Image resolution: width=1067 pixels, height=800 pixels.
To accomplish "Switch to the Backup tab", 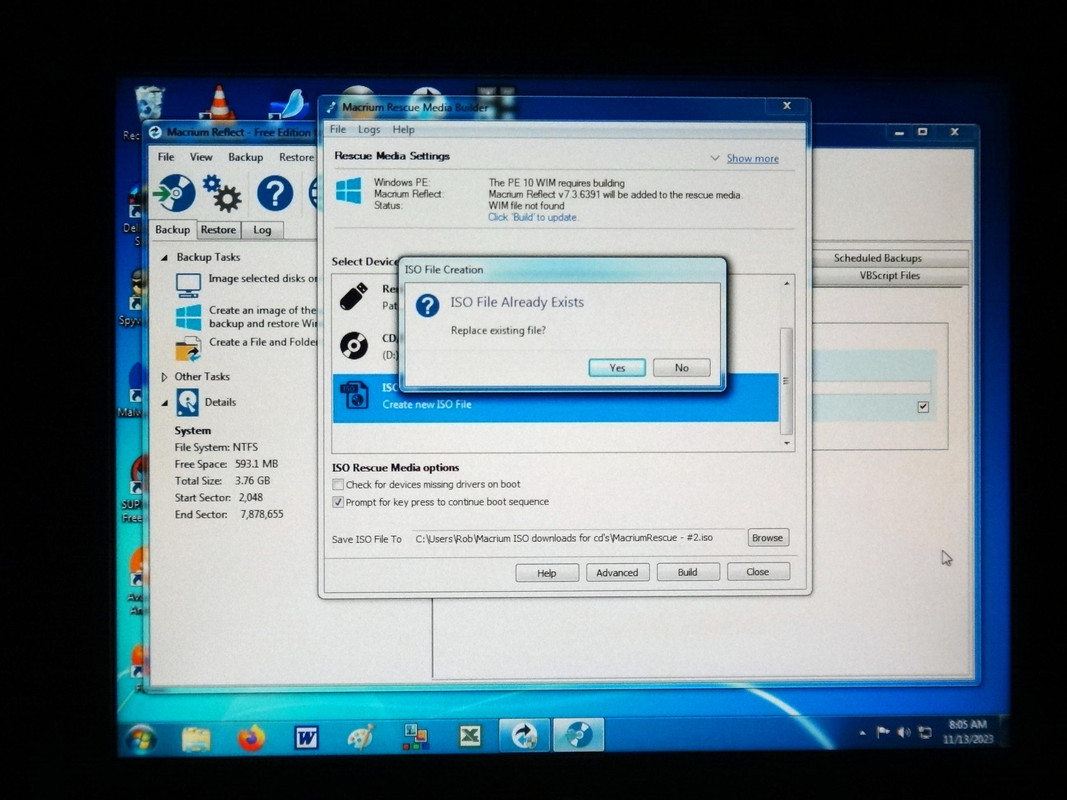I will pos(172,229).
